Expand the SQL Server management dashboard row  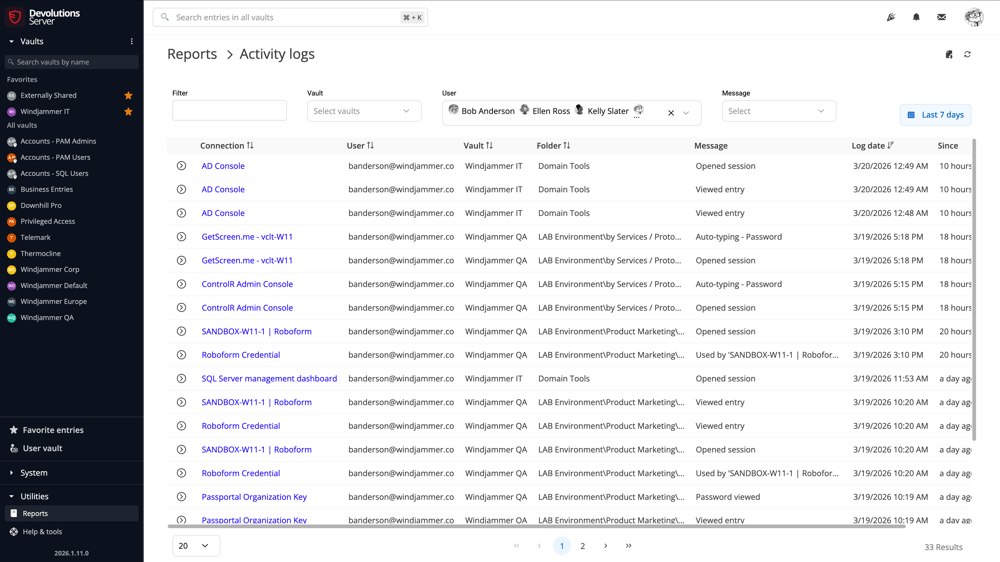coord(182,378)
